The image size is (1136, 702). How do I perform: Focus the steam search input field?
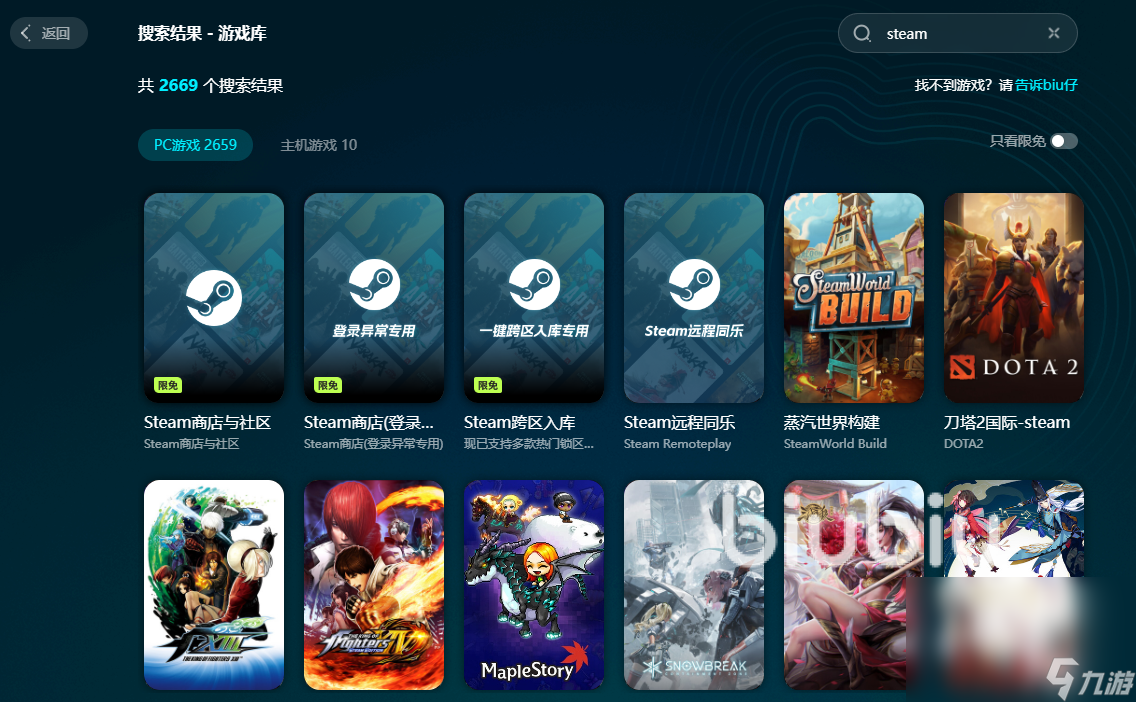[x=958, y=33]
